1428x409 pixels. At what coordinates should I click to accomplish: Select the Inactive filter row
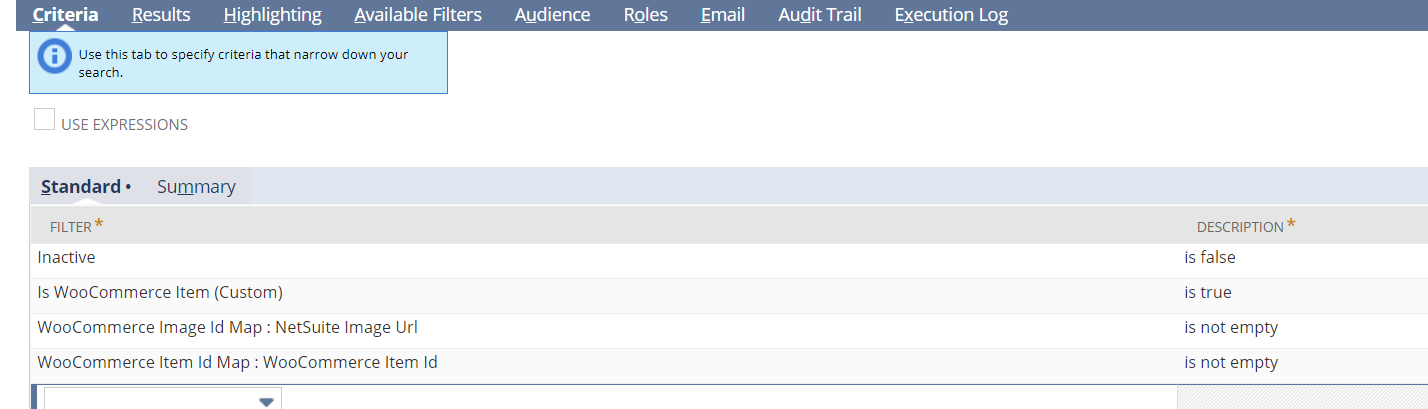(x=66, y=258)
